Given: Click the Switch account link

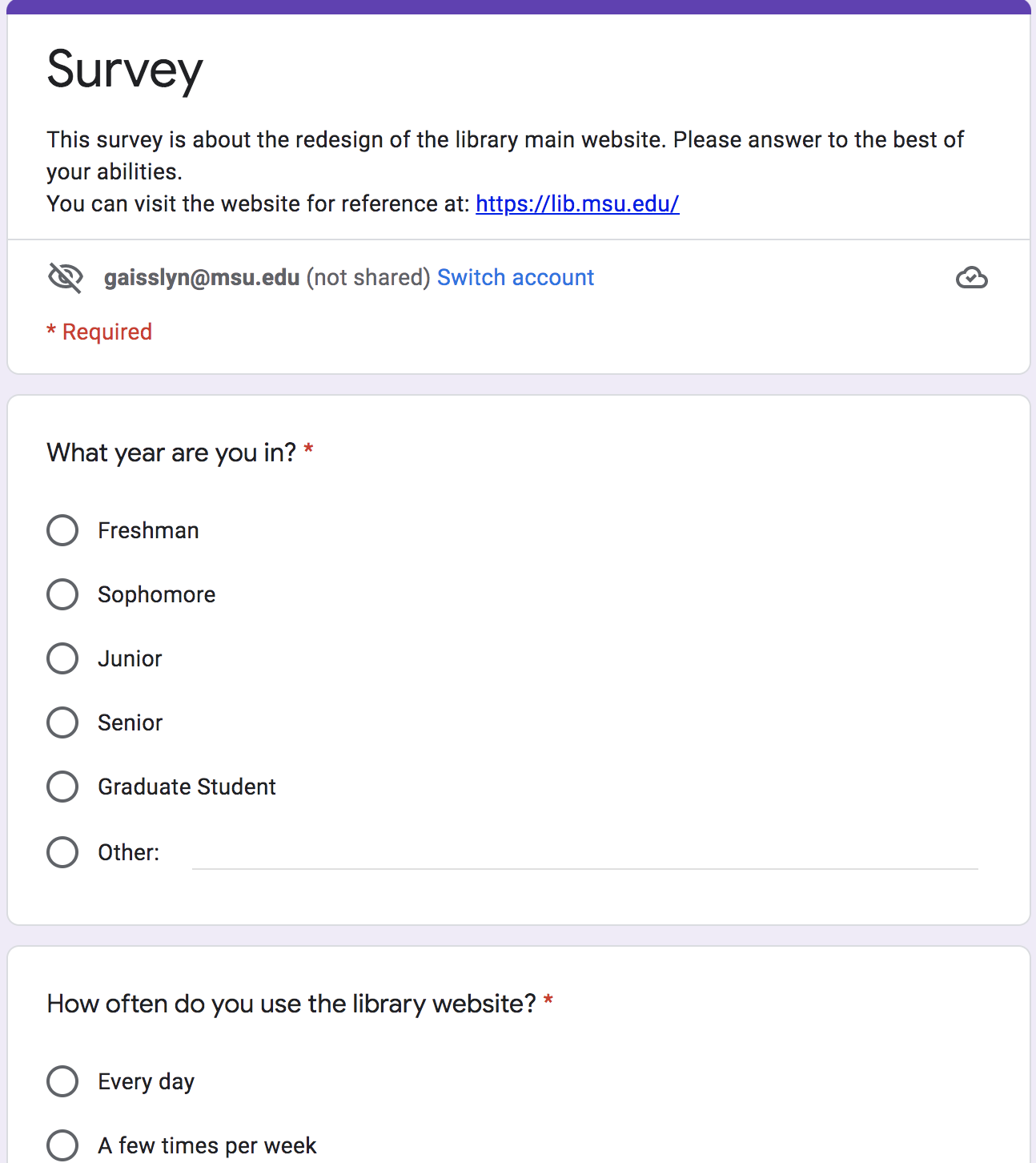Looking at the screenshot, I should pos(516,278).
